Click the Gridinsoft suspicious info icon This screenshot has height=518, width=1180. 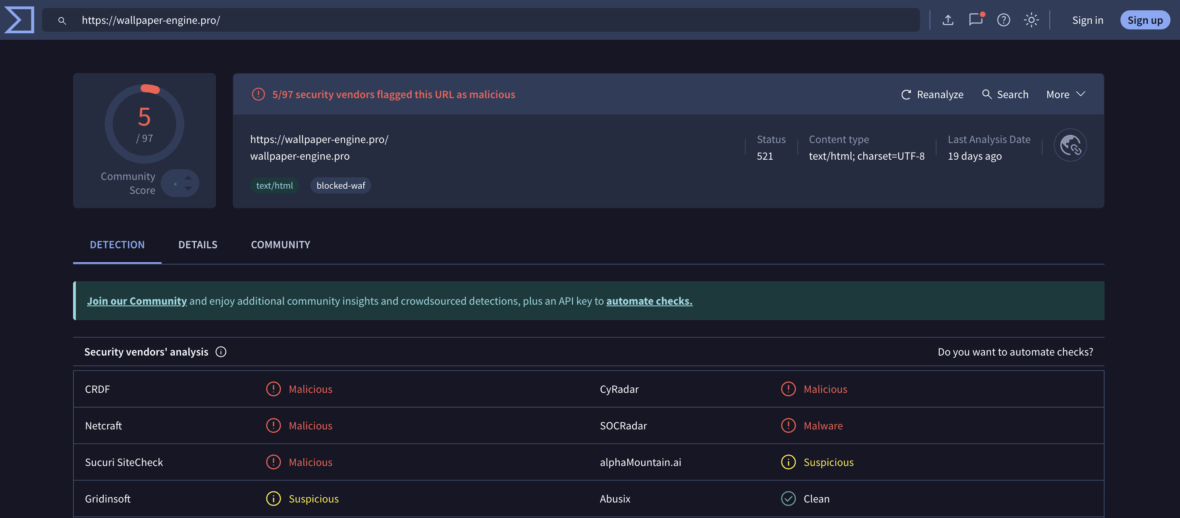click(273, 498)
